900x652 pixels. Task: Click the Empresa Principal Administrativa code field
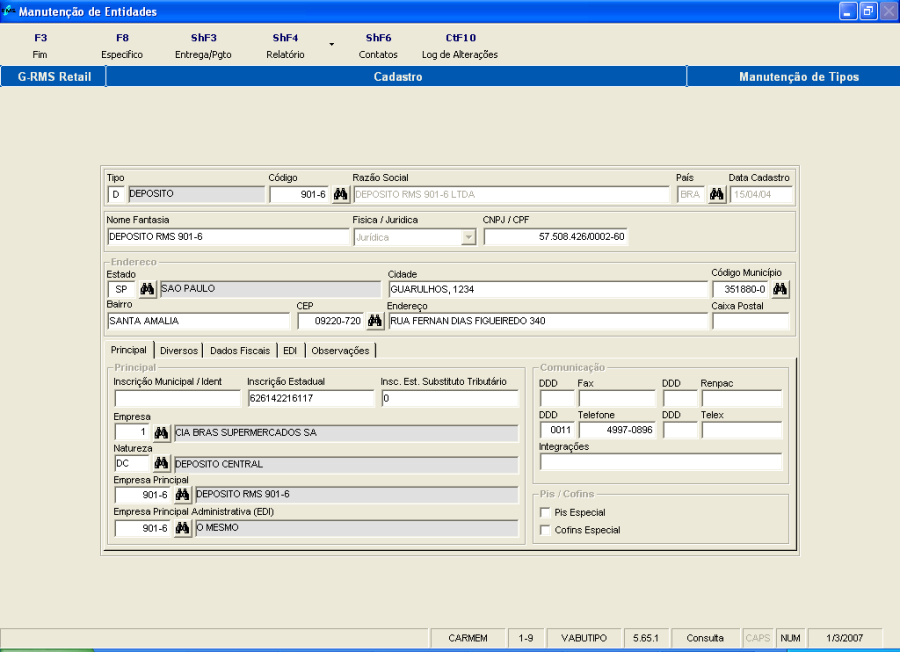pyautogui.click(x=142, y=528)
